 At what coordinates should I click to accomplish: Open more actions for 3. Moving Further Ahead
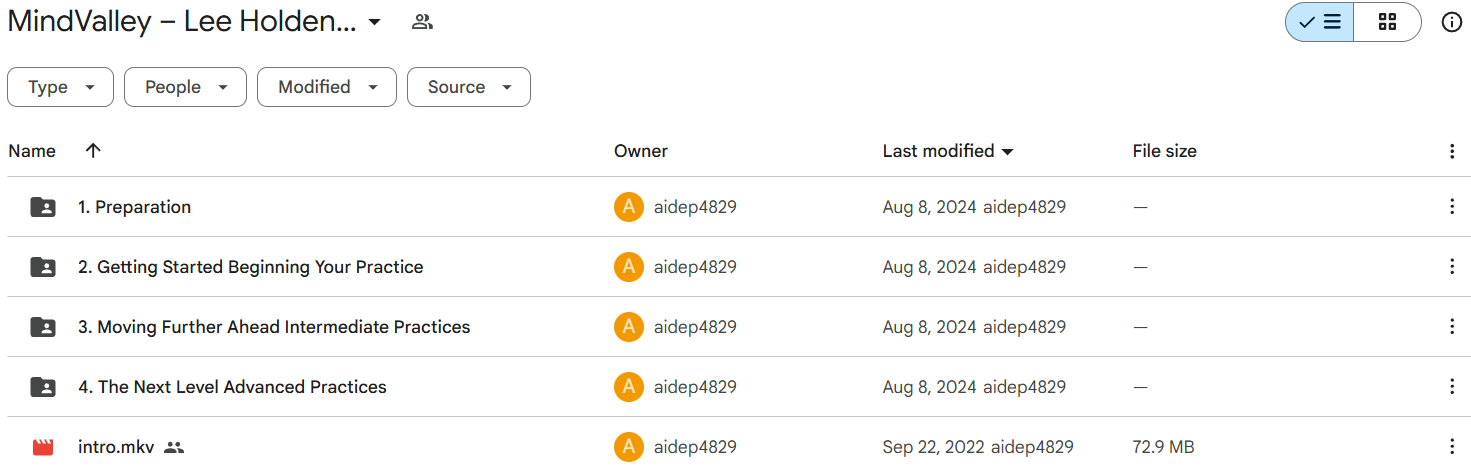pyautogui.click(x=1452, y=327)
